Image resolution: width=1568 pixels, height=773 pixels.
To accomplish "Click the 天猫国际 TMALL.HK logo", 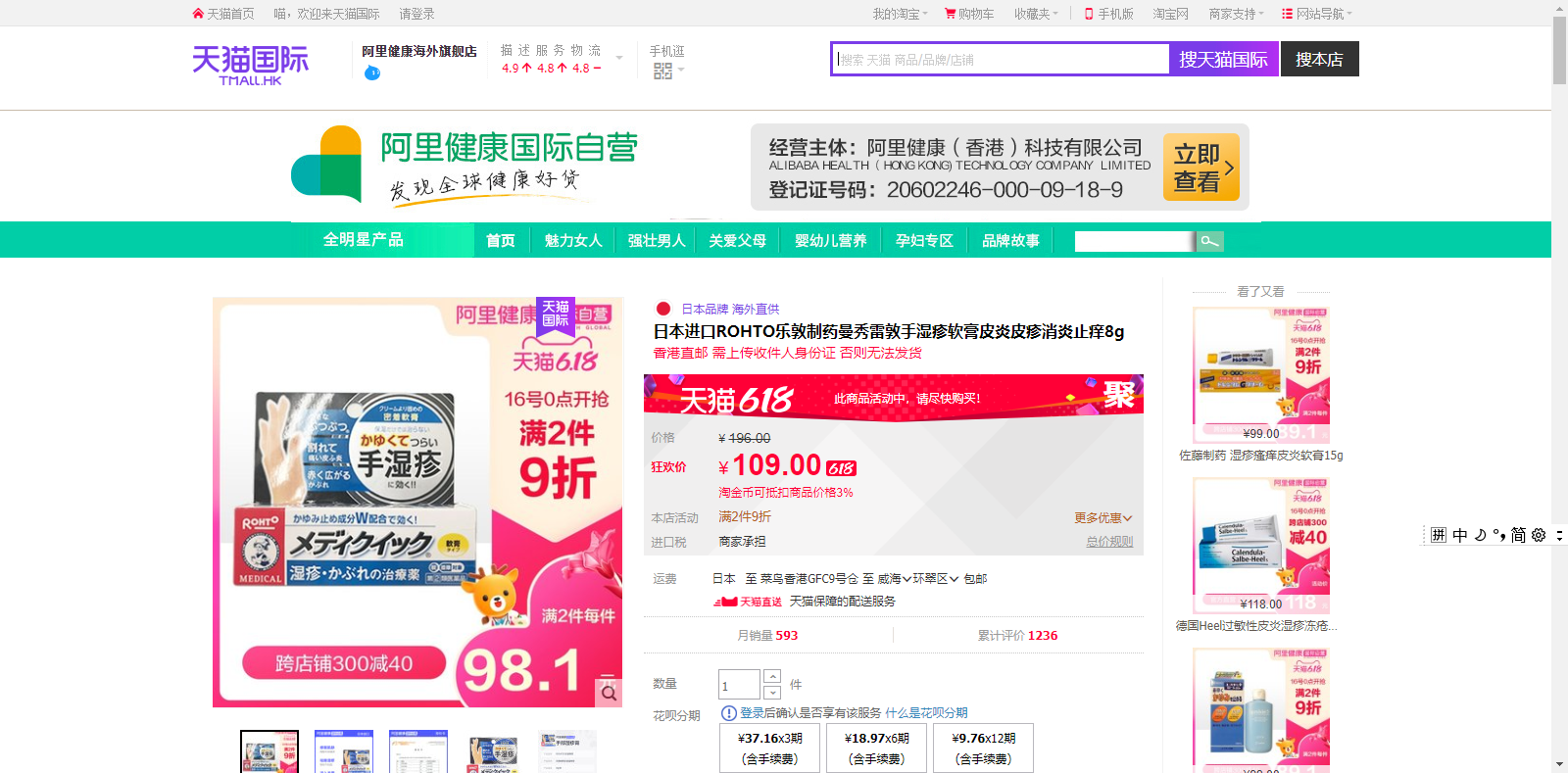I will [250, 65].
